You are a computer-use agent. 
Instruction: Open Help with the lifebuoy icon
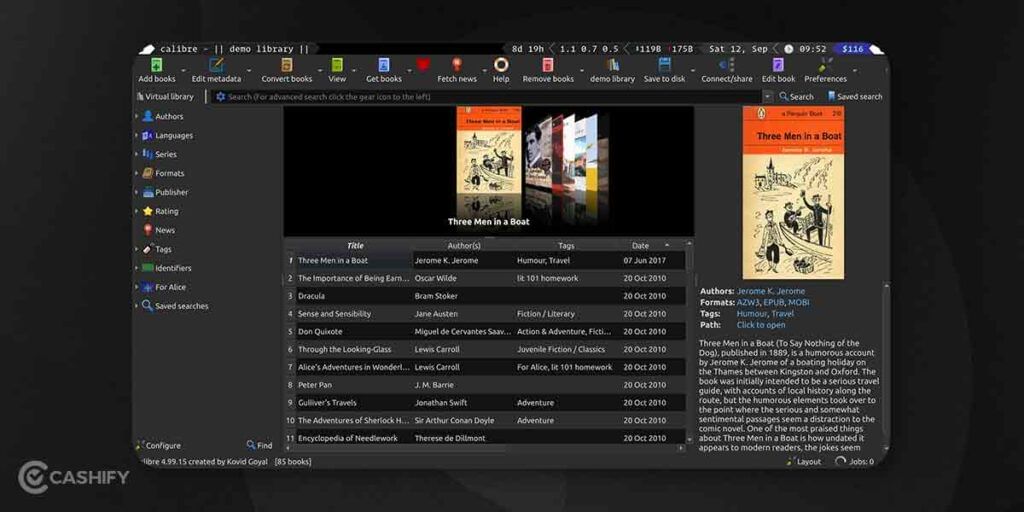[501, 65]
